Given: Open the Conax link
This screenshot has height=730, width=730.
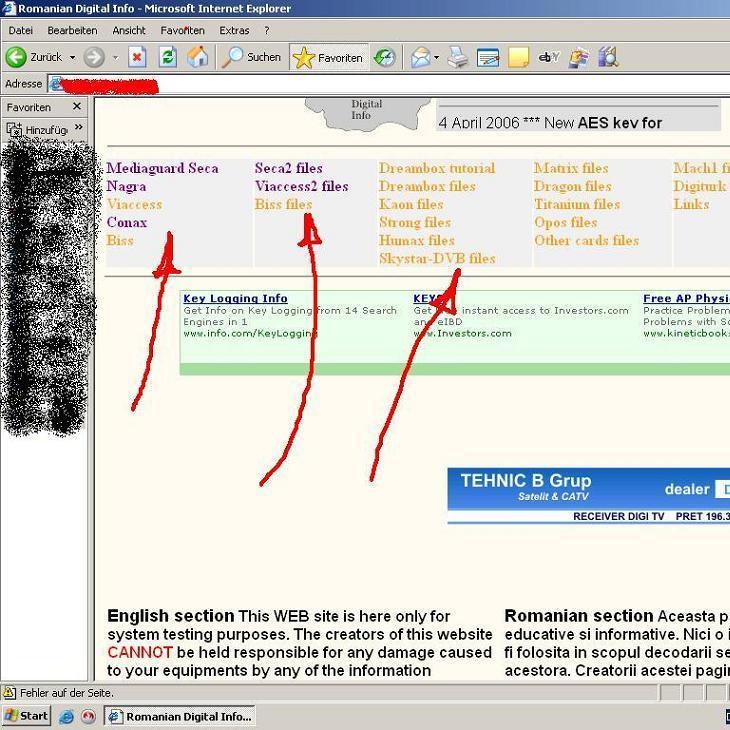Looking at the screenshot, I should point(127,222).
